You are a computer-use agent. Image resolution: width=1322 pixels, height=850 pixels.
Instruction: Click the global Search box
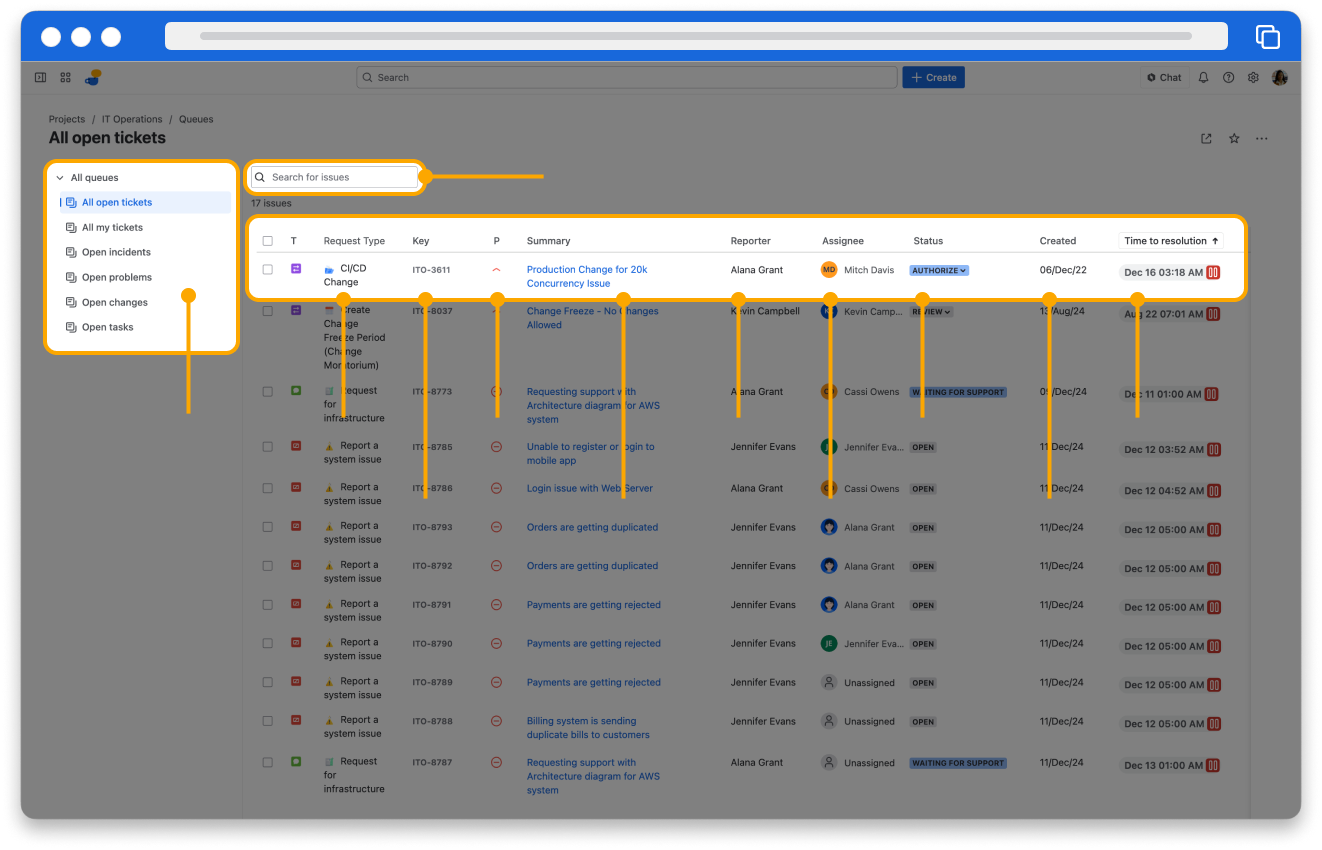(627, 77)
